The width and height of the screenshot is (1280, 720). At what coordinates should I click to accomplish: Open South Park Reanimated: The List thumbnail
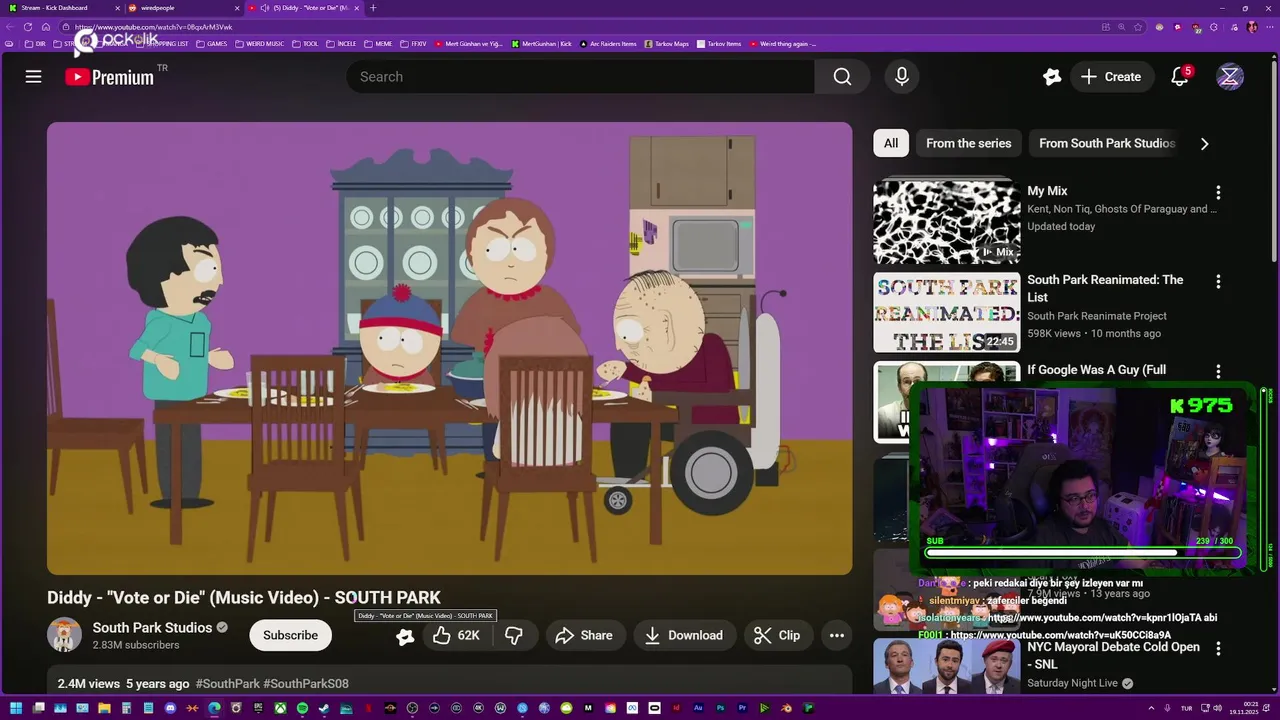(946, 312)
